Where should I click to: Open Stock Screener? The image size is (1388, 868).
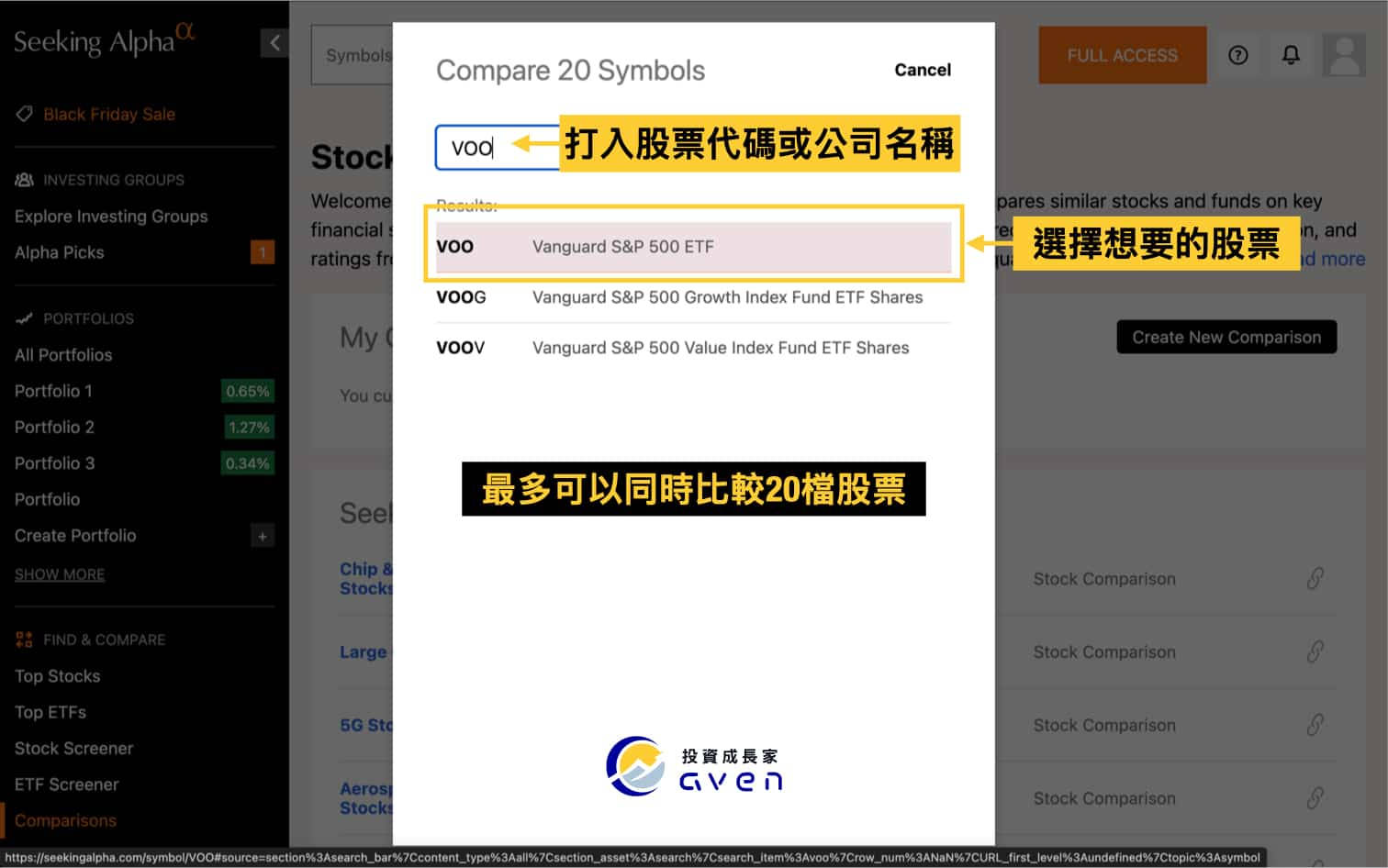73,749
